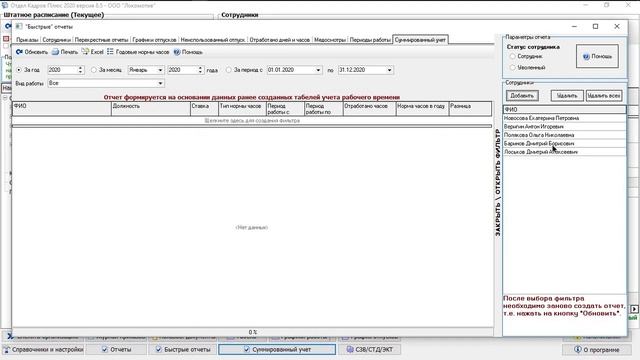This screenshot has width=640, height=360.
Task: Click the О программе info icon
Action: point(578,349)
